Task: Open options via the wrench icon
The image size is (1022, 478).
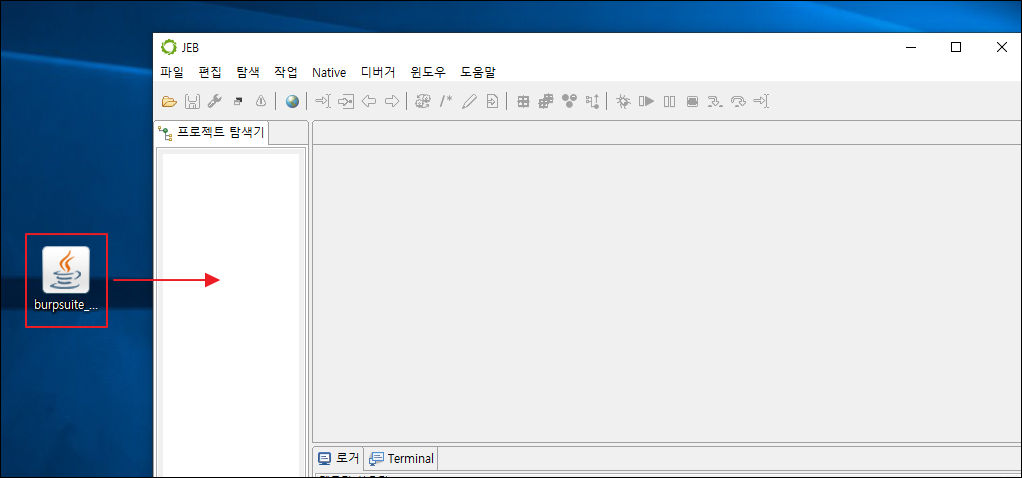Action: click(x=214, y=101)
